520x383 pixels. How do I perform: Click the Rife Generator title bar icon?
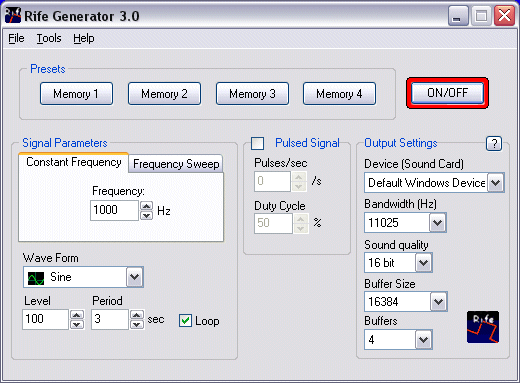click(13, 15)
